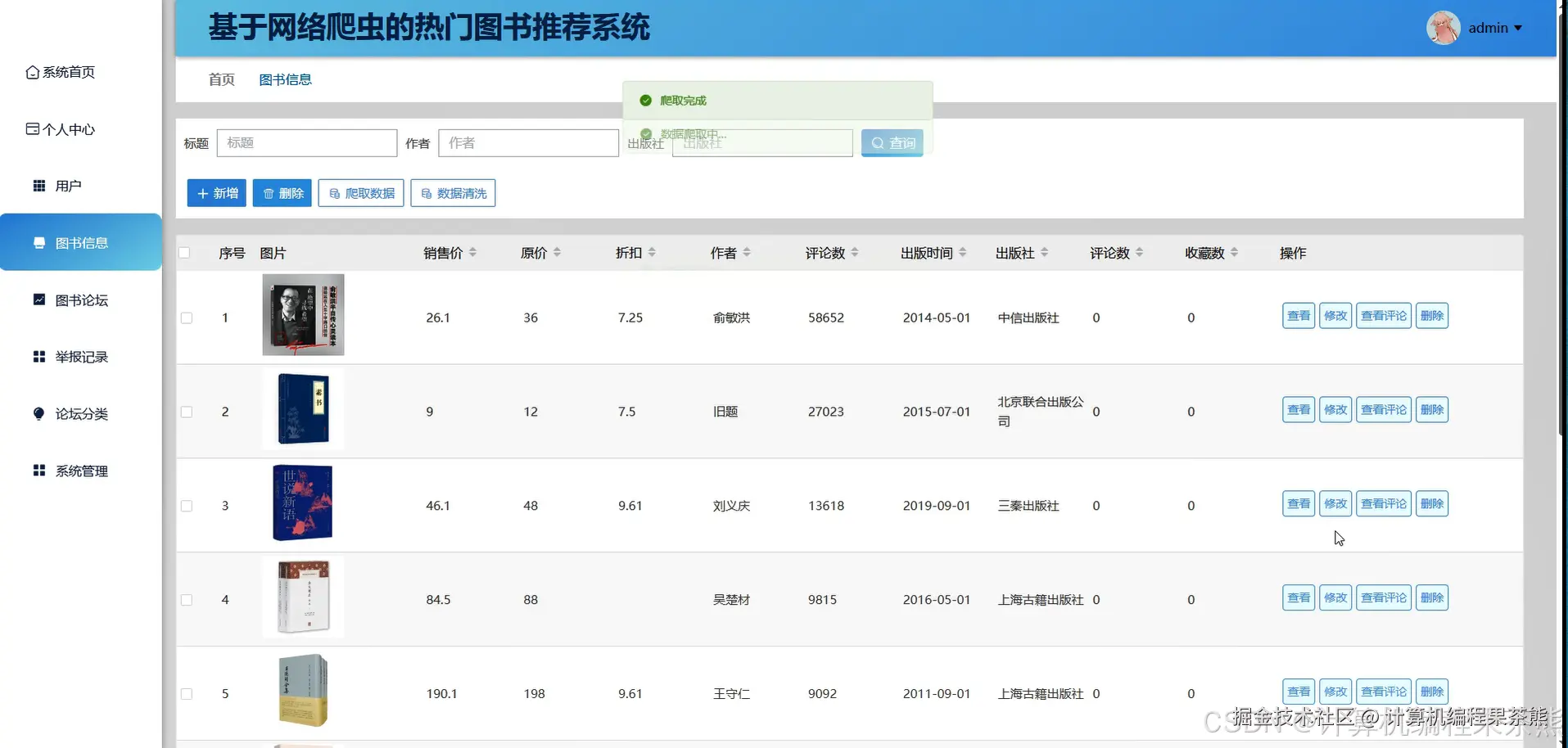Sort by 作者 using its sort arrows
Image resolution: width=1568 pixels, height=748 pixels.
747,253
